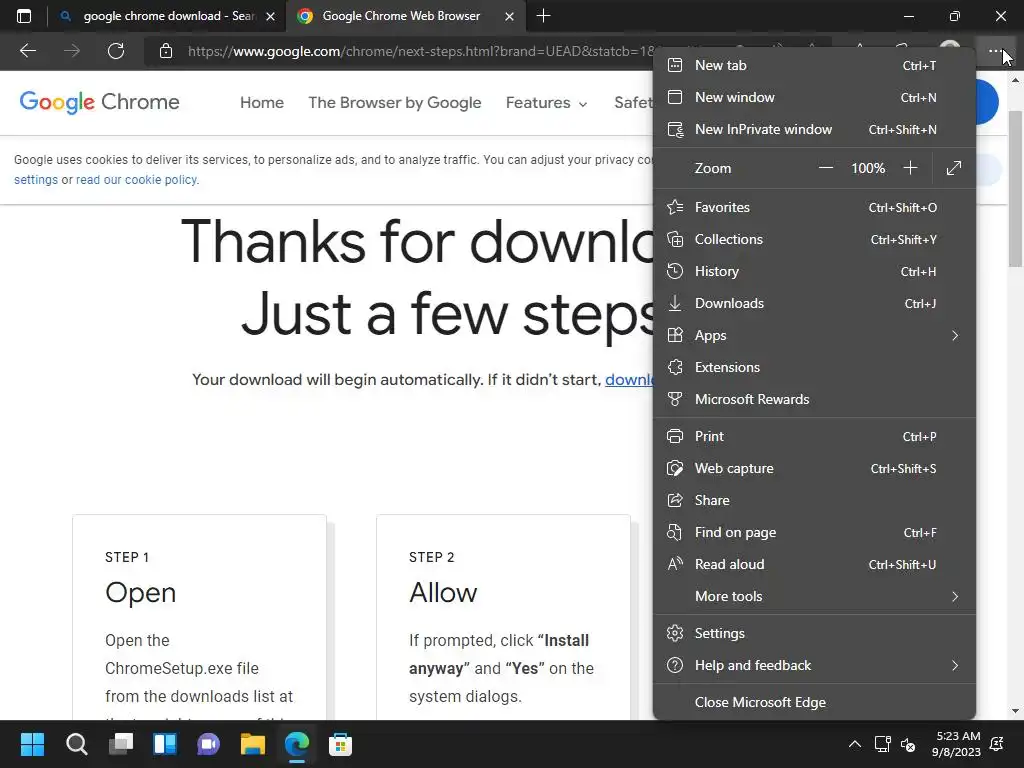Open taskbar clock and date

(x=957, y=744)
